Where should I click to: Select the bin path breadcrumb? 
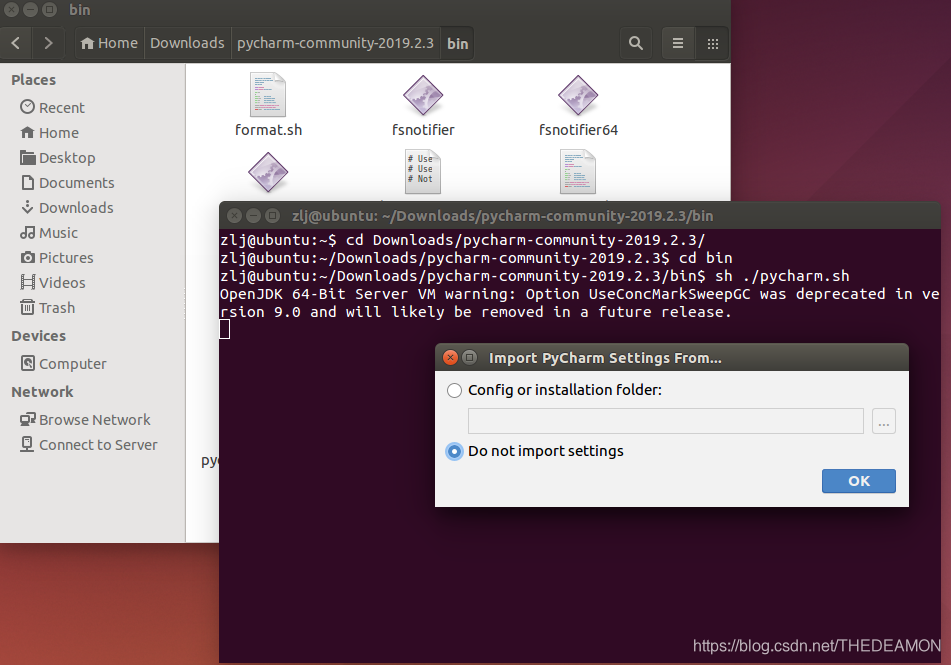[457, 44]
